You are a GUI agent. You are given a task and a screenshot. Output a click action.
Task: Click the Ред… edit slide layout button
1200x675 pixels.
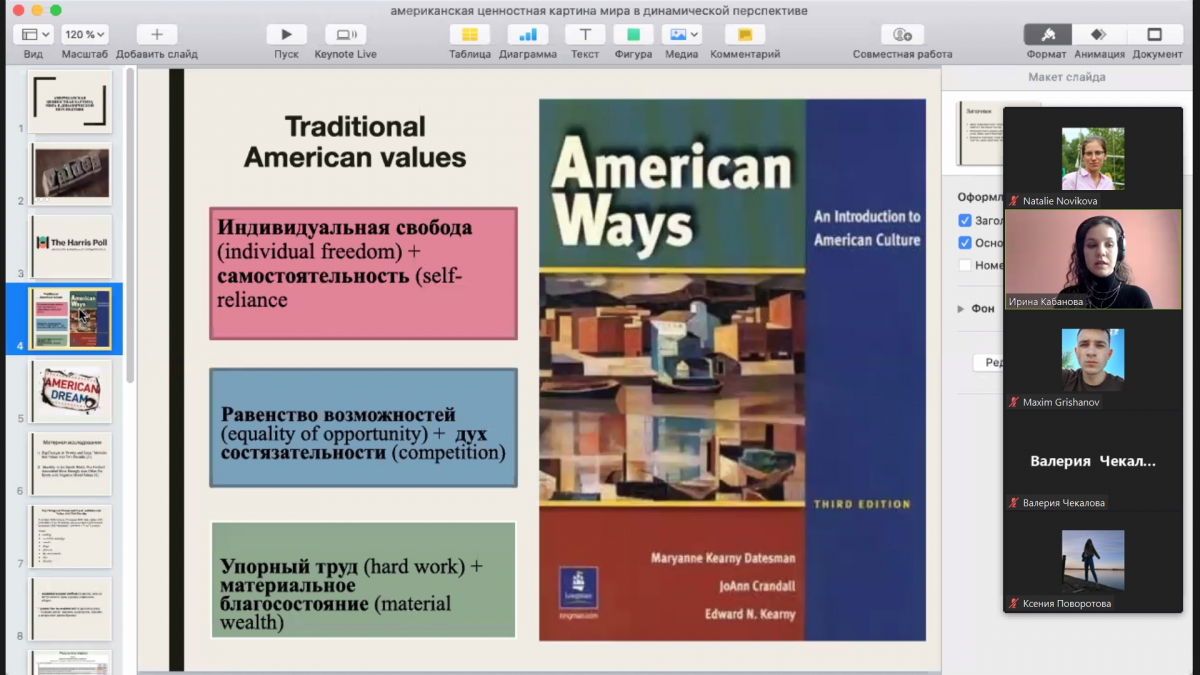tap(989, 362)
